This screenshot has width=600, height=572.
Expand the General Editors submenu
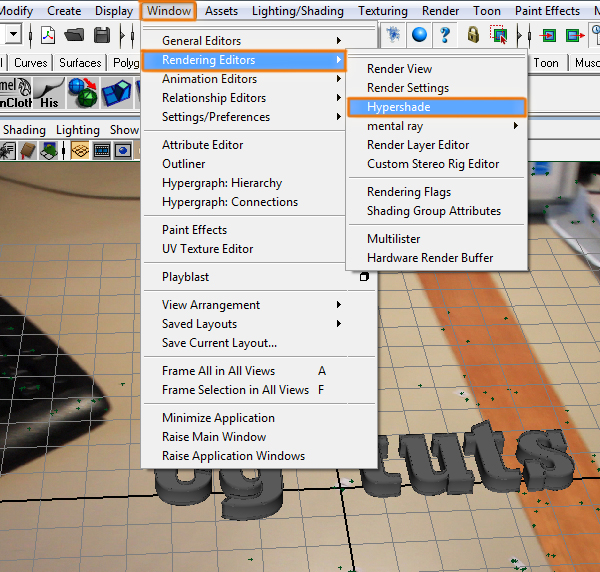point(339,41)
